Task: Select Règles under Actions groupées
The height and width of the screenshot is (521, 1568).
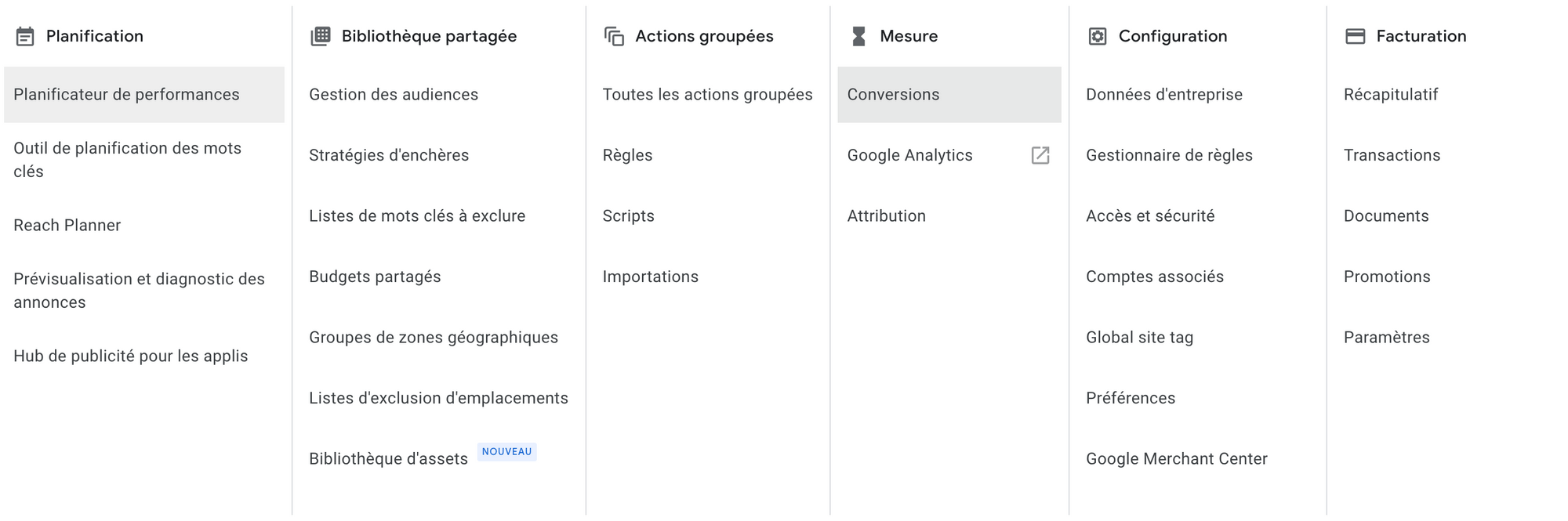Action: [627, 155]
